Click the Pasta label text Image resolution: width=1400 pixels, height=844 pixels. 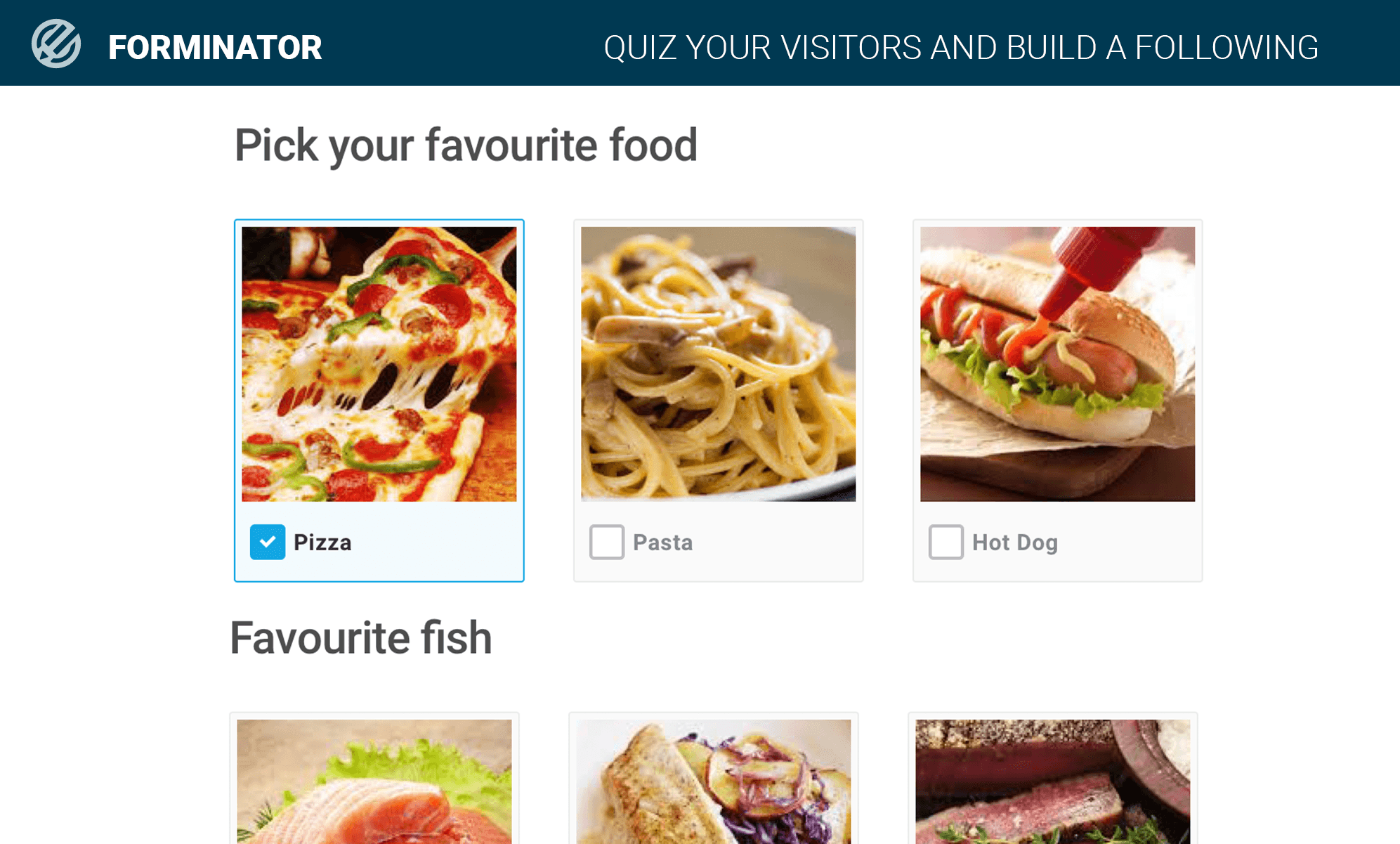click(662, 543)
